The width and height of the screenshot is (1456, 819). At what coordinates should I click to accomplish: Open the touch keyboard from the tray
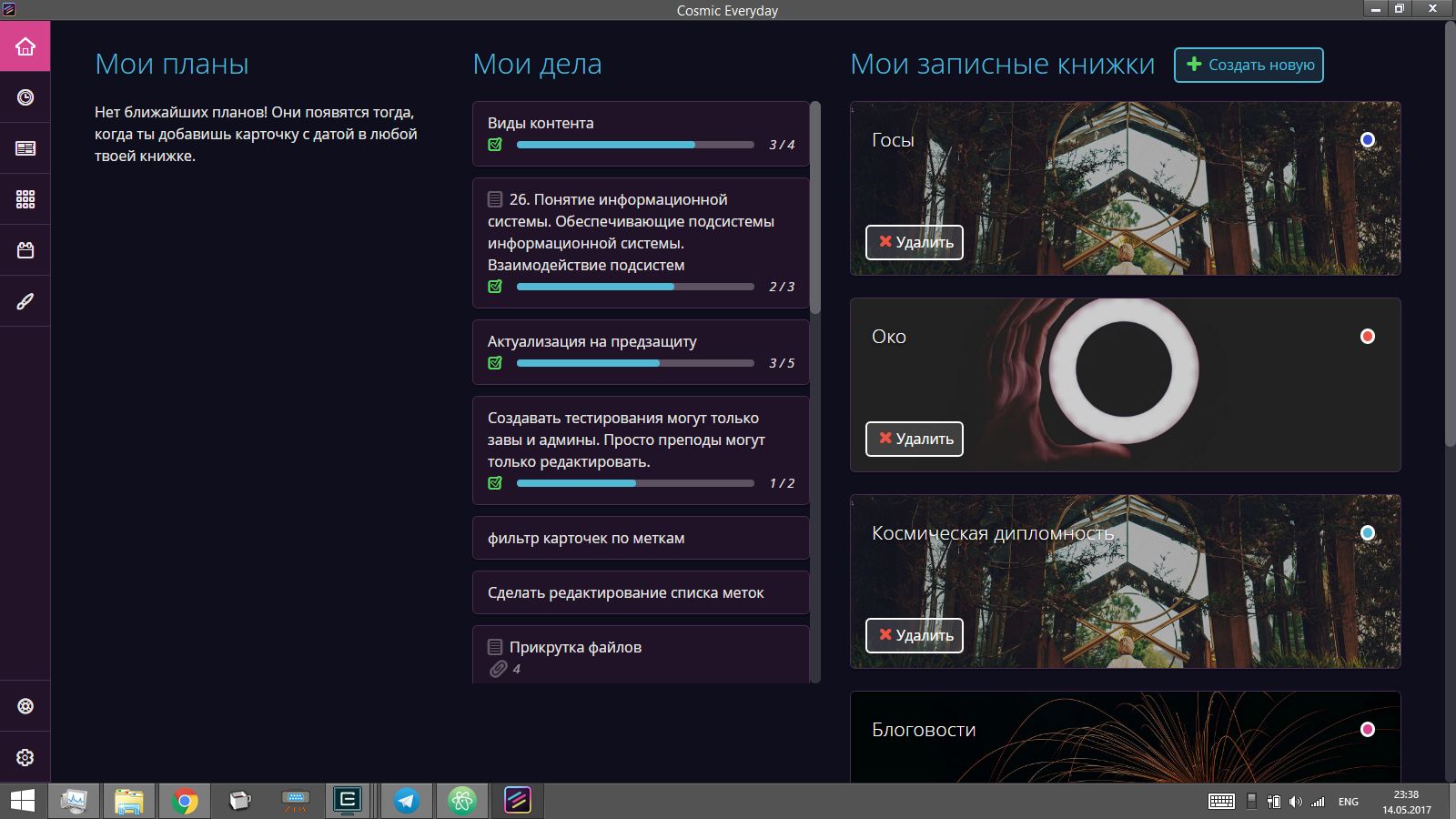[x=1221, y=802]
